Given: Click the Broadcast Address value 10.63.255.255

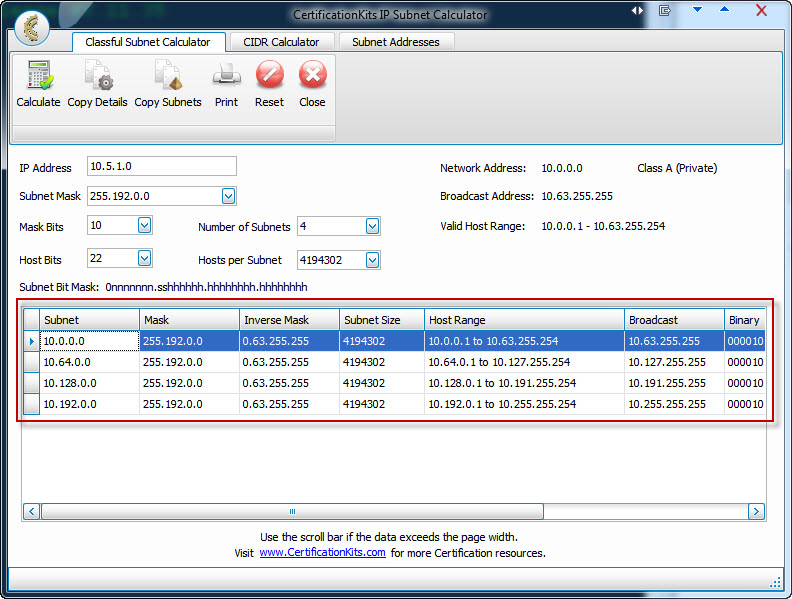Looking at the screenshot, I should pyautogui.click(x=577, y=196).
